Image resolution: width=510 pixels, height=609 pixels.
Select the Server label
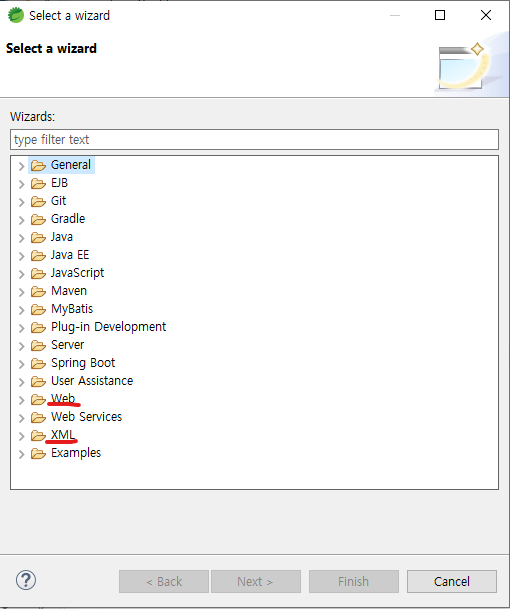68,345
